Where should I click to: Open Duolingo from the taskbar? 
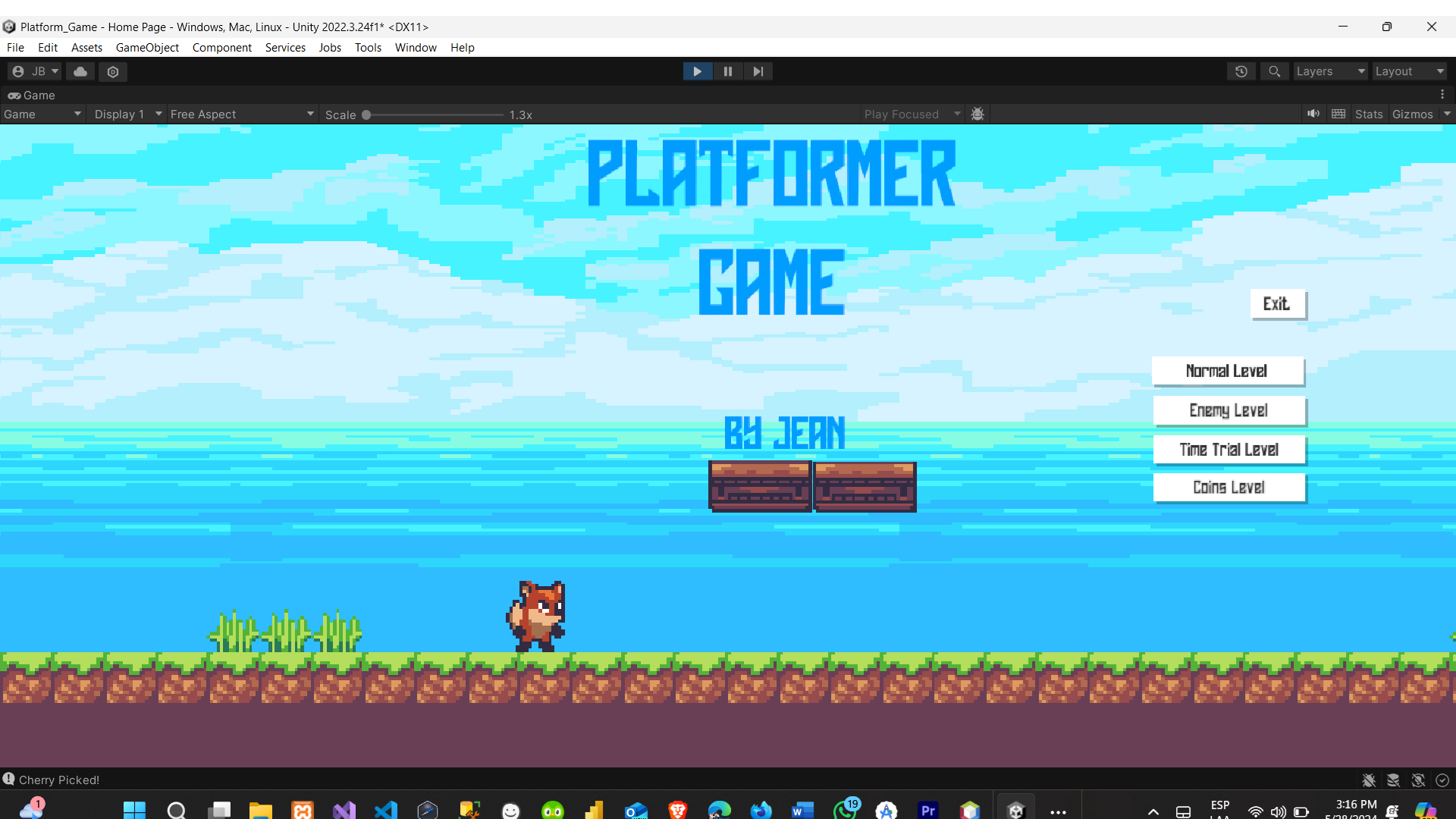[x=553, y=810]
